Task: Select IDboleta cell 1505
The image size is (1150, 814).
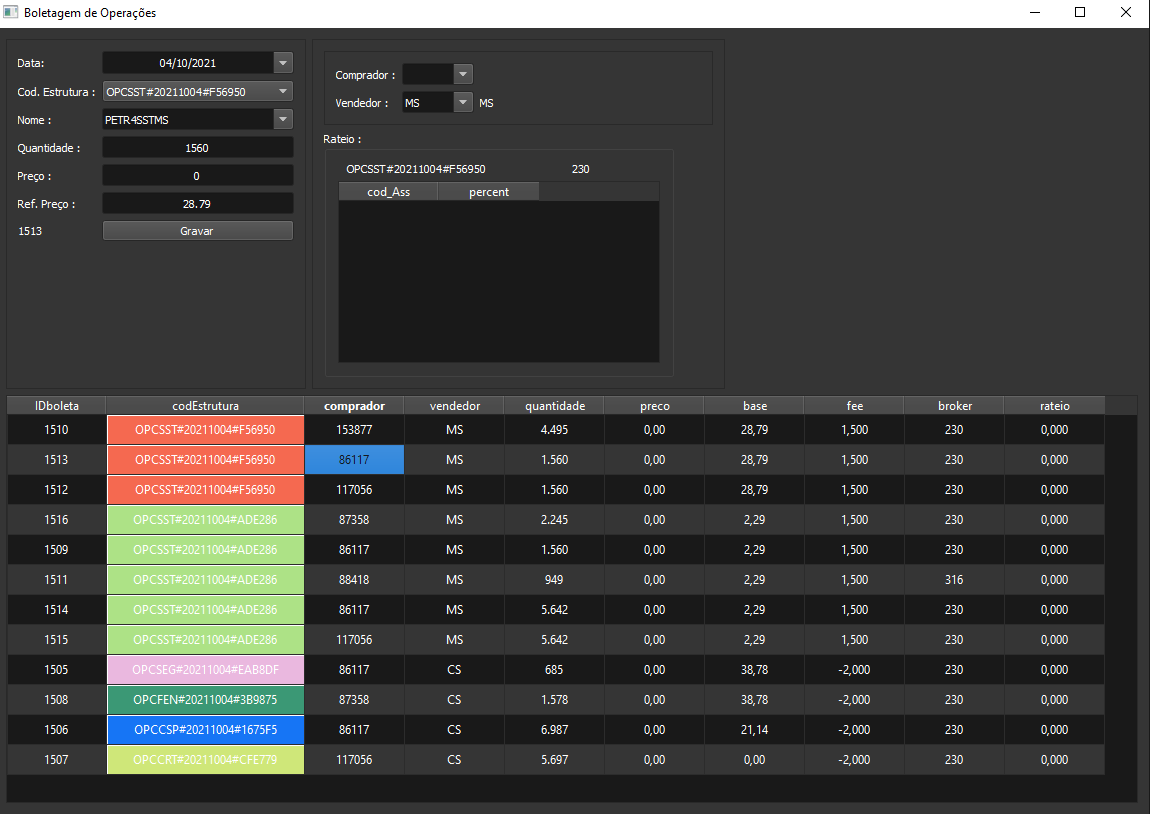Action: 56,670
